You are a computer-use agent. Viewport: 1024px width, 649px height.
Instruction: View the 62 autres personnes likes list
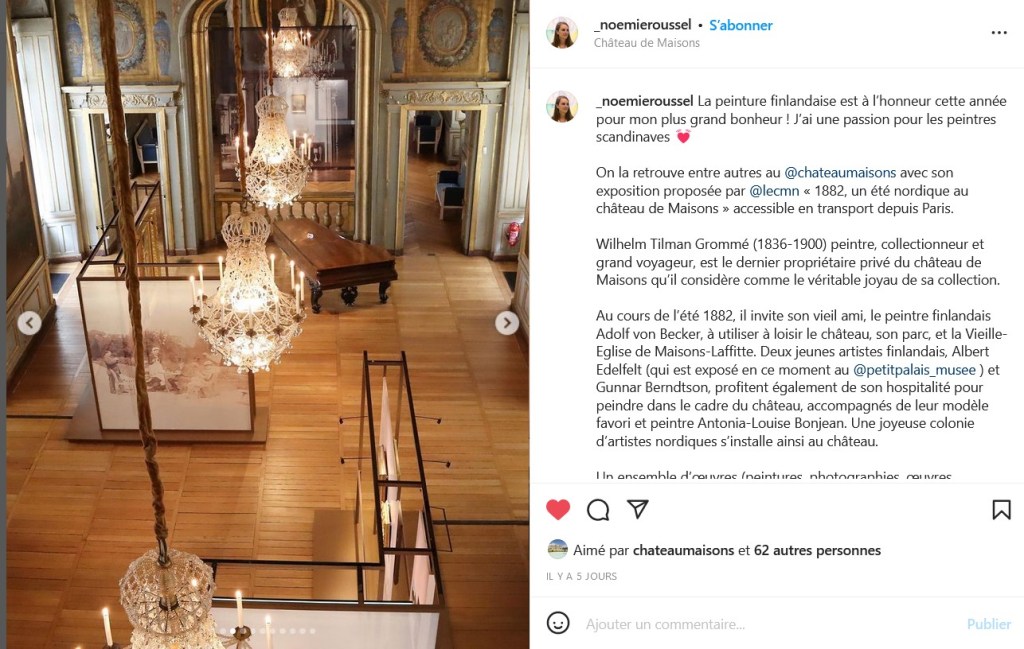[x=817, y=550]
